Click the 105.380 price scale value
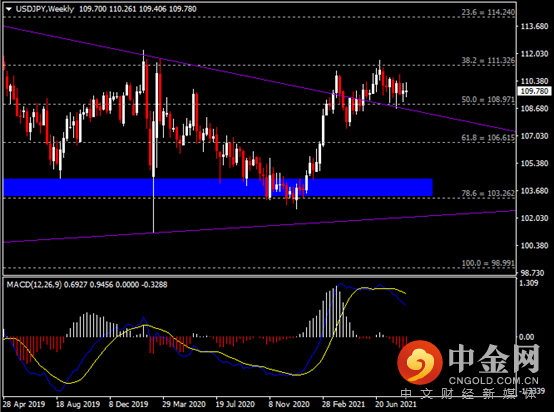The height and width of the screenshot is (412, 554). 535,163
